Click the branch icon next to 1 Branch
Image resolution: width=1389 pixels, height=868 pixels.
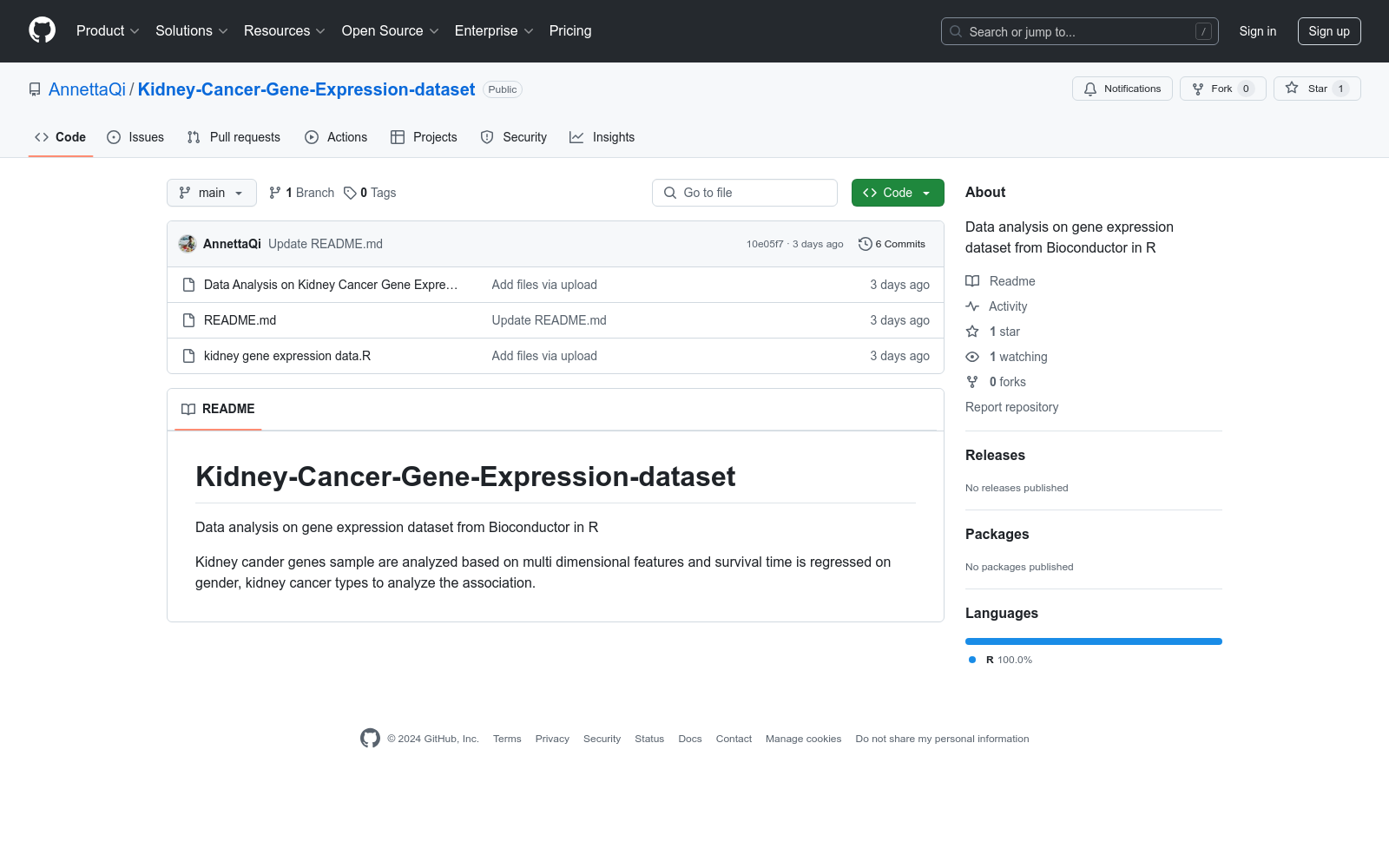tap(275, 193)
